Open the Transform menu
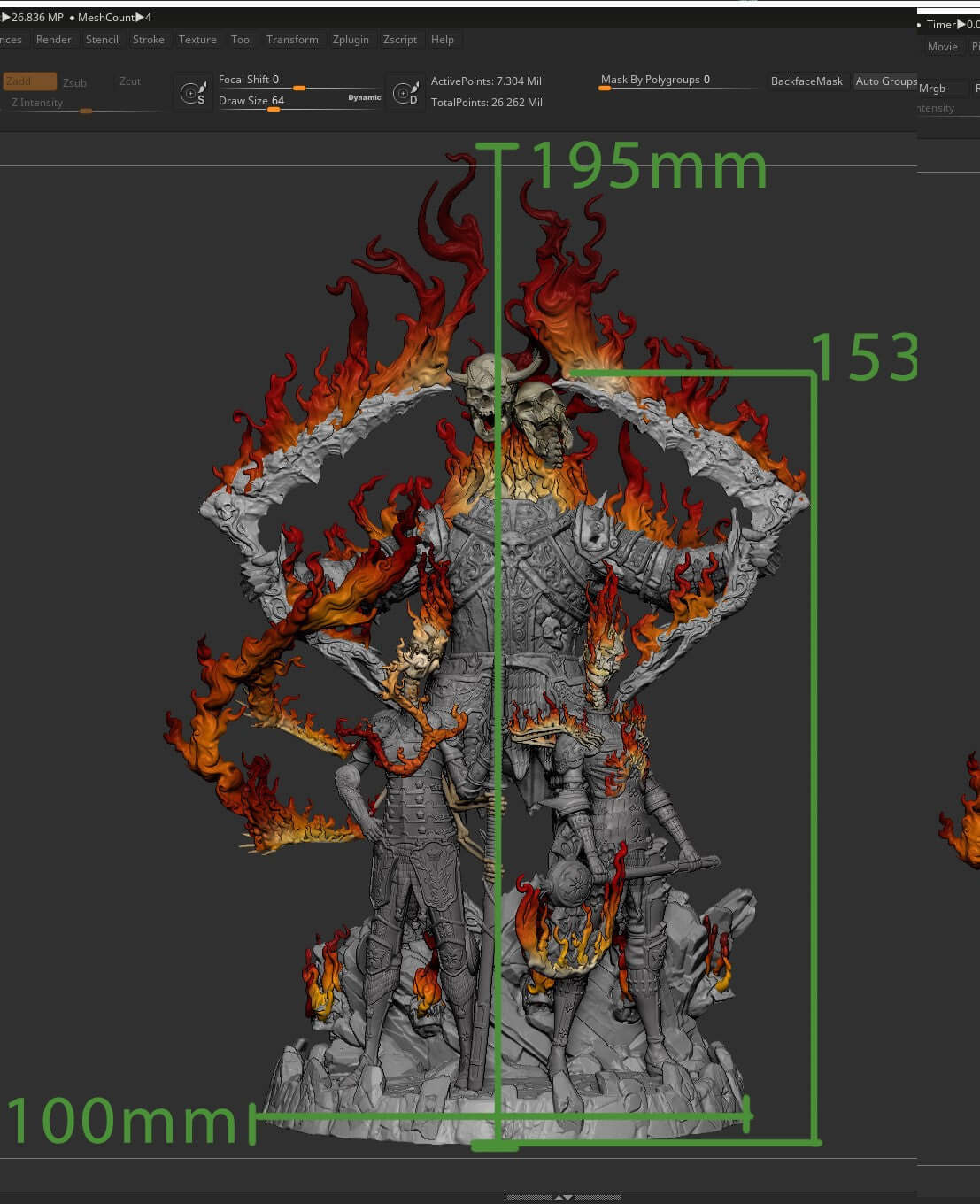This screenshot has height=1204, width=980. 292,40
